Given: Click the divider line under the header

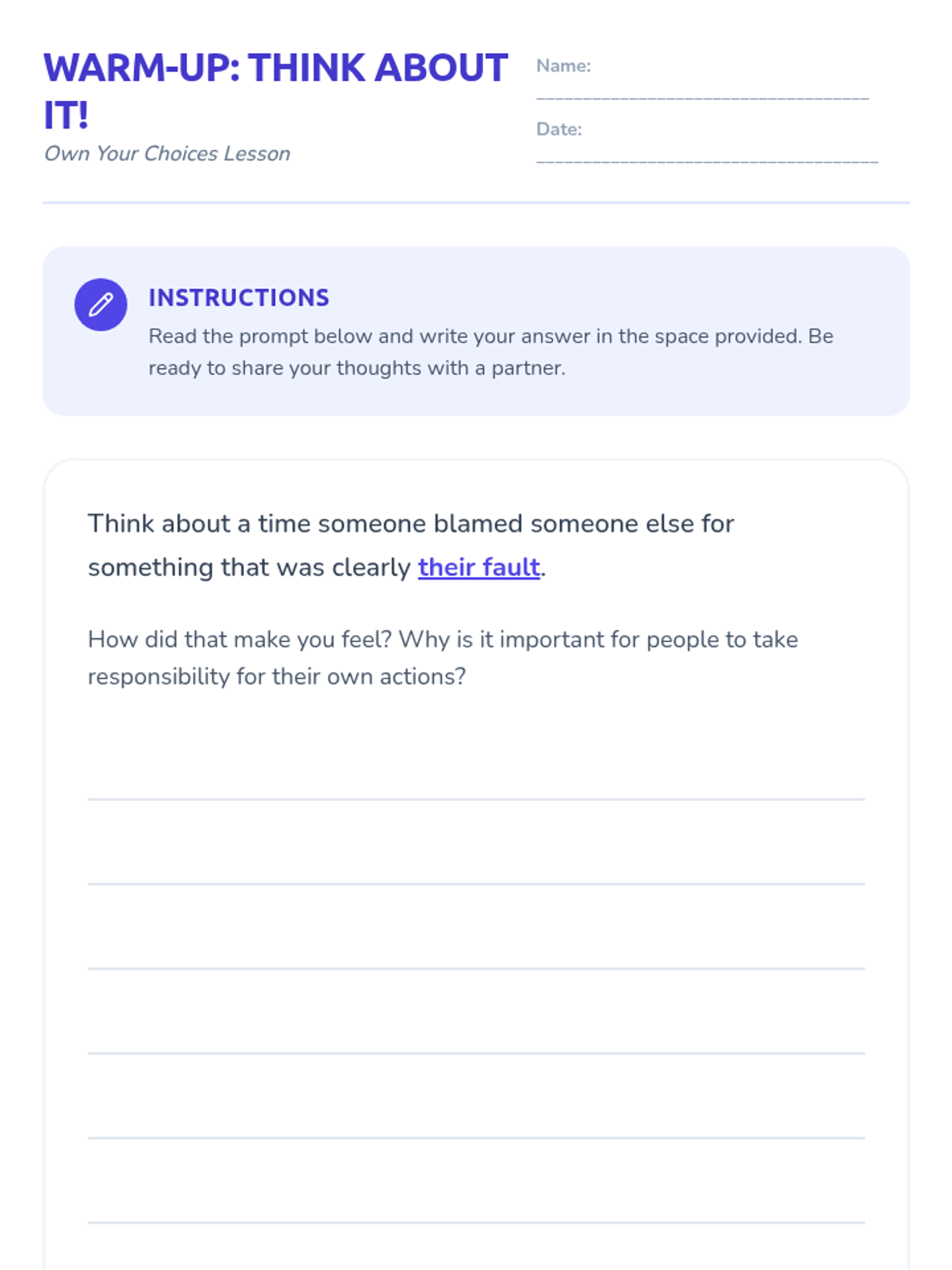Looking at the screenshot, I should pyautogui.click(x=476, y=202).
